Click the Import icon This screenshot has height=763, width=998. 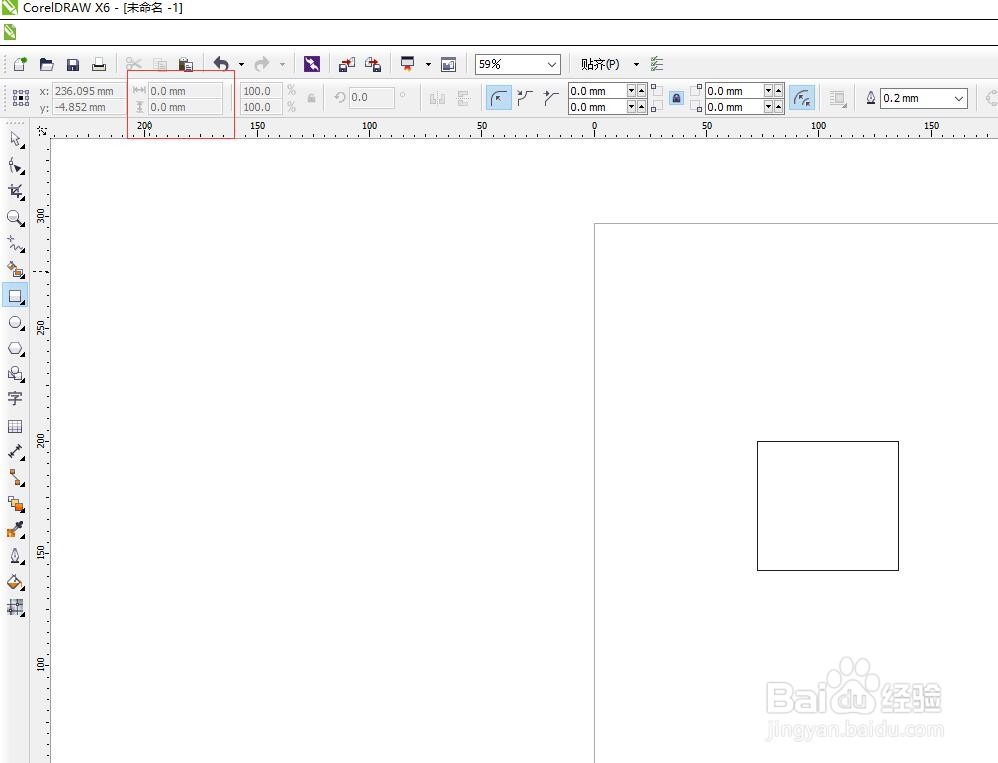pos(347,64)
